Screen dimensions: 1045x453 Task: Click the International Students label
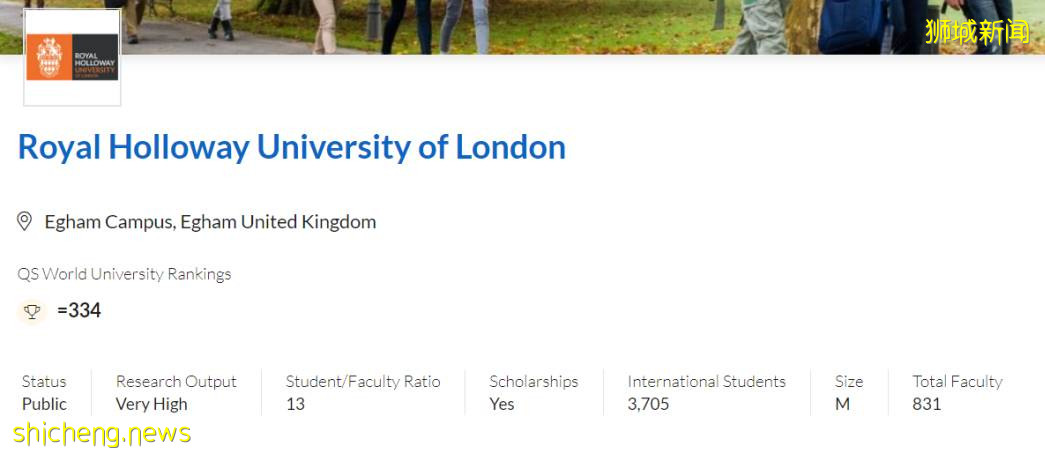(706, 381)
